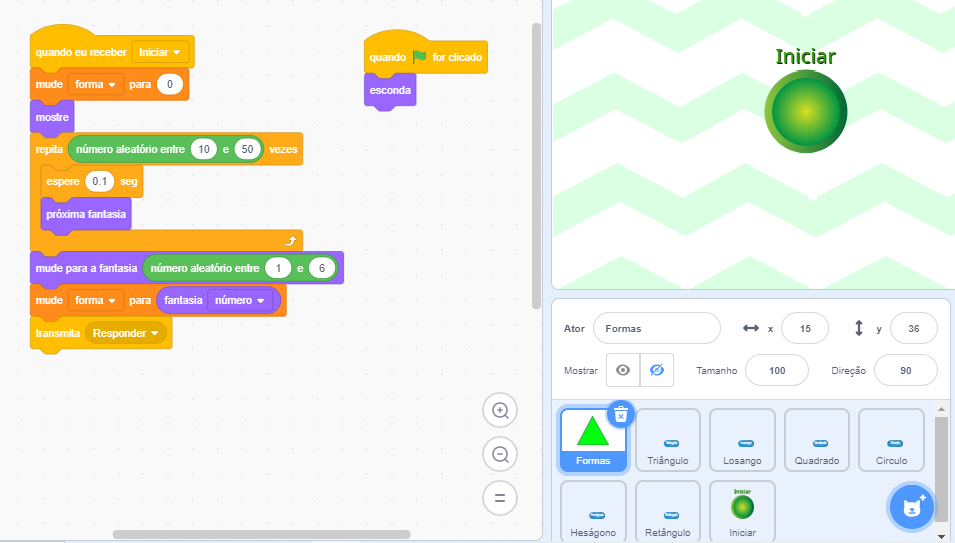Open the fantasia número dropdown
Viewport: 955px width, 543px height.
[x=241, y=300]
